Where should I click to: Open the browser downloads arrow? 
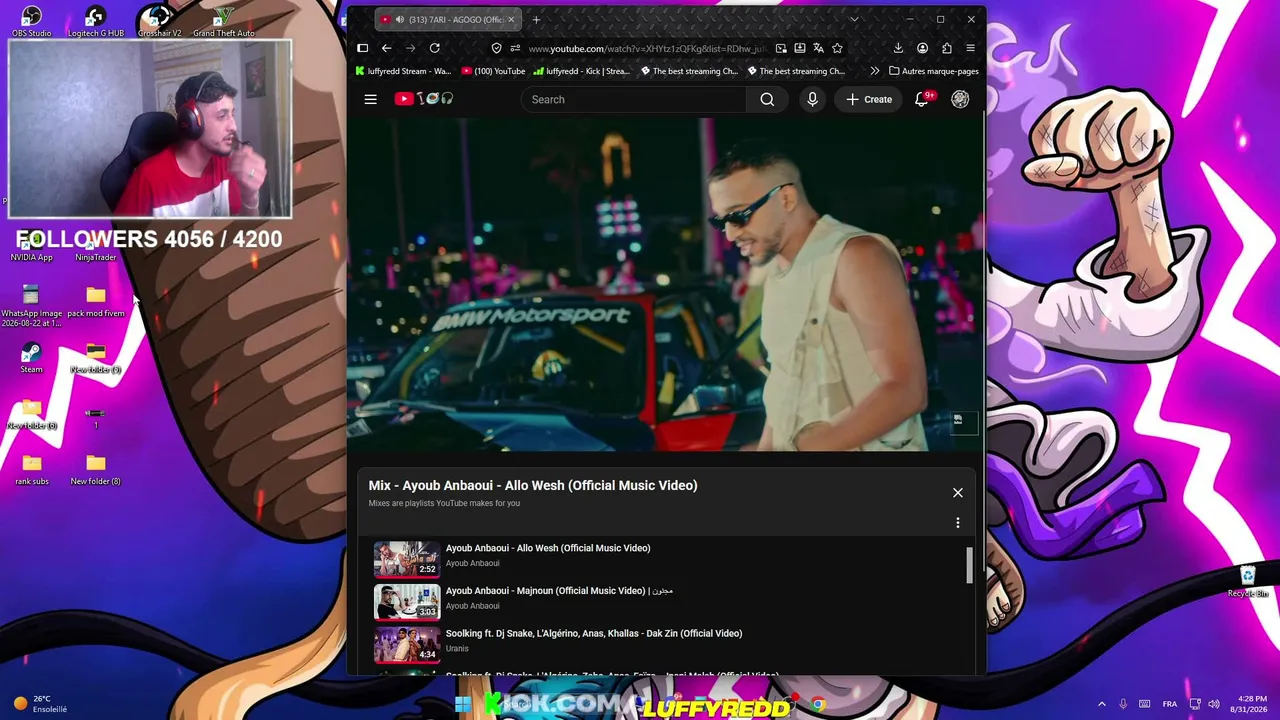[898, 48]
